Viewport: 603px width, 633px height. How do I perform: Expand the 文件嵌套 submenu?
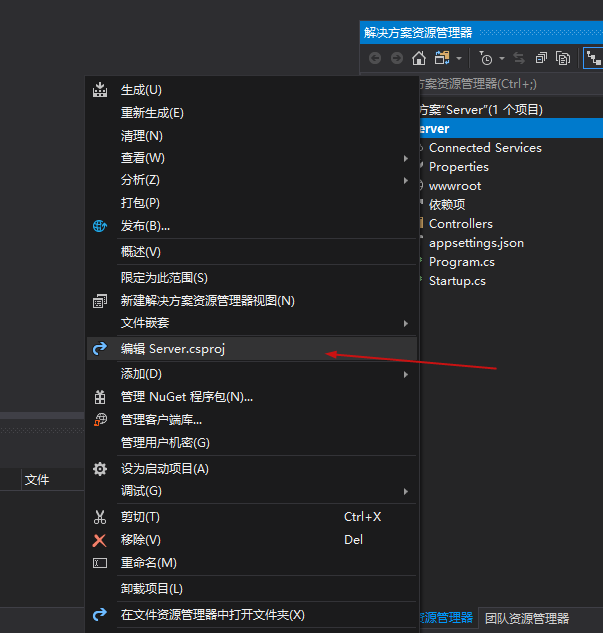(252, 323)
